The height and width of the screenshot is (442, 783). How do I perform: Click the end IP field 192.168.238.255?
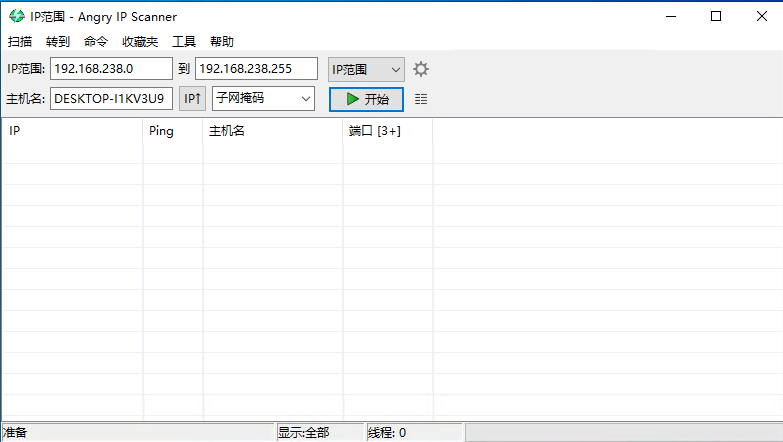click(256, 68)
